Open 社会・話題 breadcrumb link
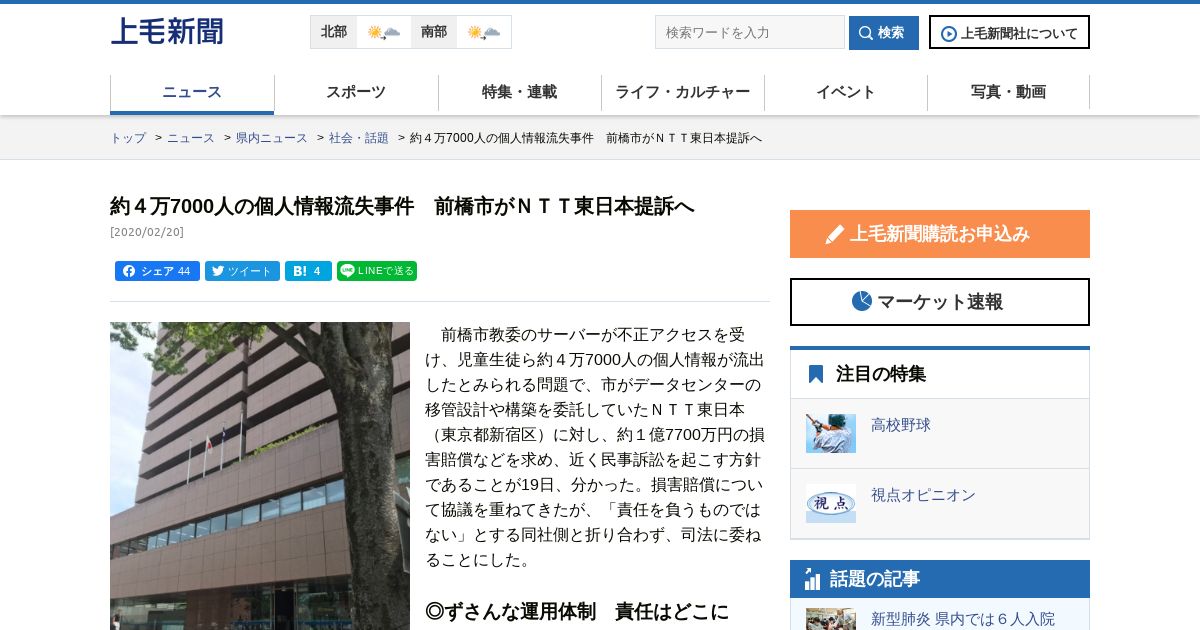This screenshot has width=1200, height=630. (x=359, y=138)
